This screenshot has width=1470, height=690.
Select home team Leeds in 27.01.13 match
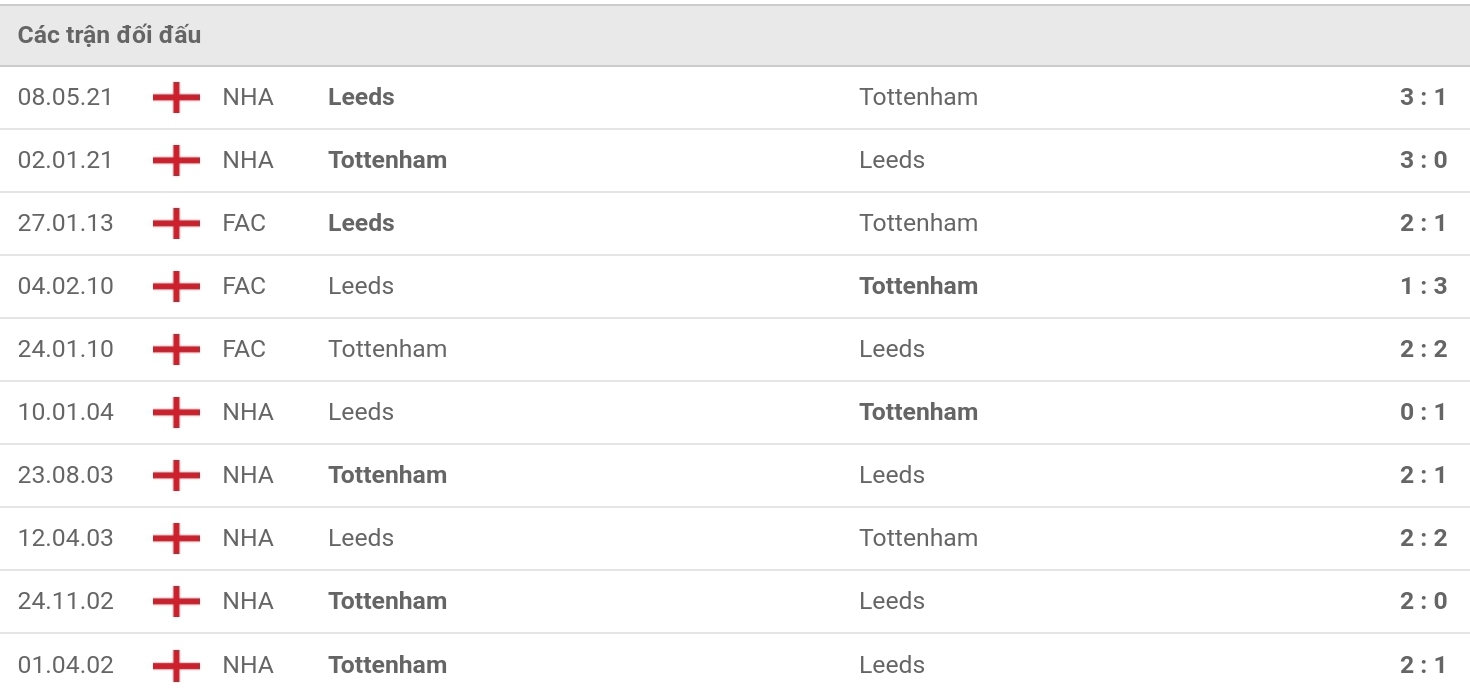tap(361, 223)
